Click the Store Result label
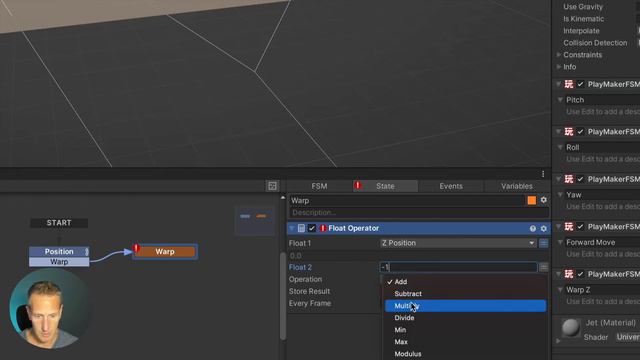 click(309, 291)
